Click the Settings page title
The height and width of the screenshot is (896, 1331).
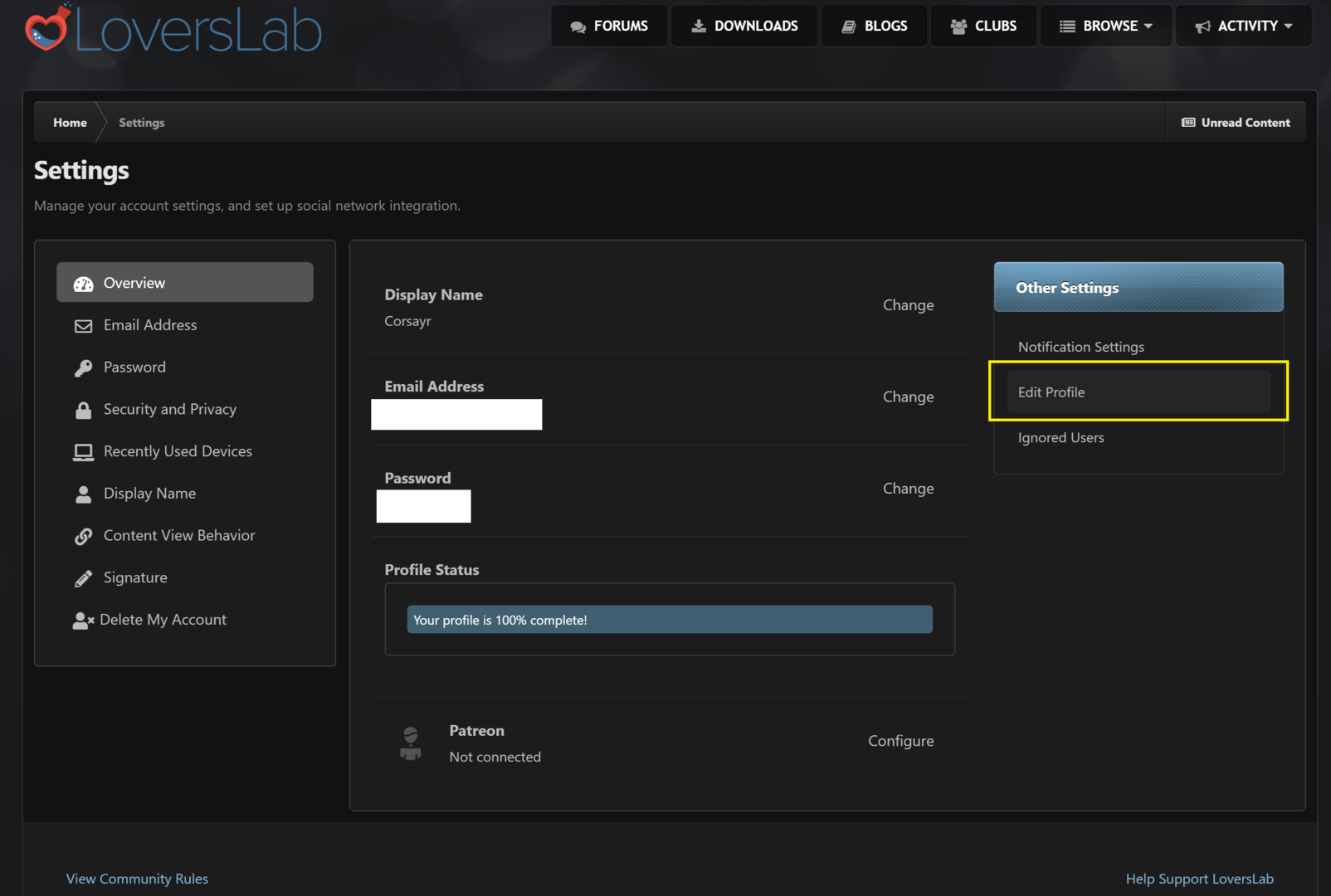click(x=81, y=170)
